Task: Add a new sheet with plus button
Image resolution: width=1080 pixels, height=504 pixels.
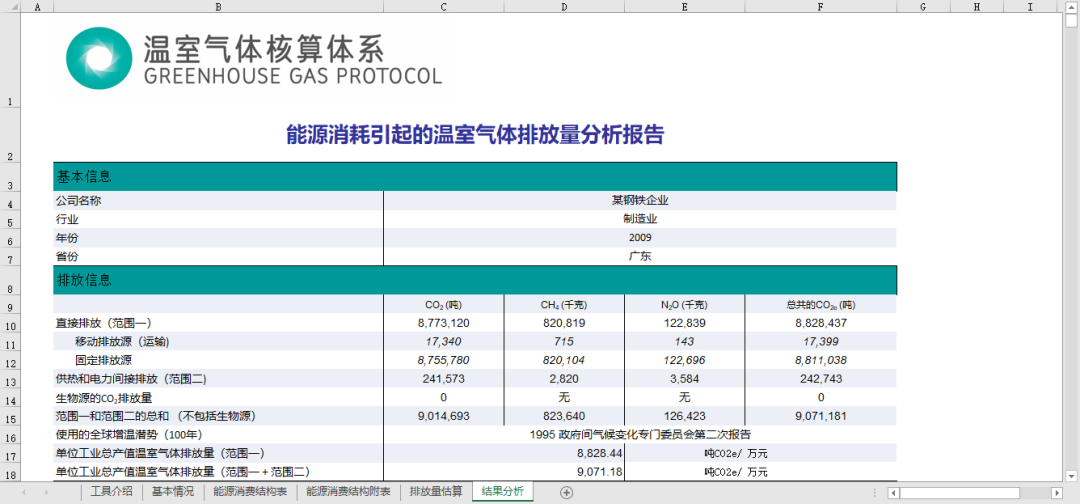Action: tap(566, 492)
